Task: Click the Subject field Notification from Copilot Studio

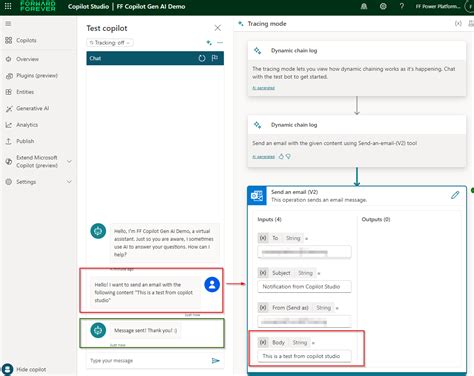Action: coord(304,287)
